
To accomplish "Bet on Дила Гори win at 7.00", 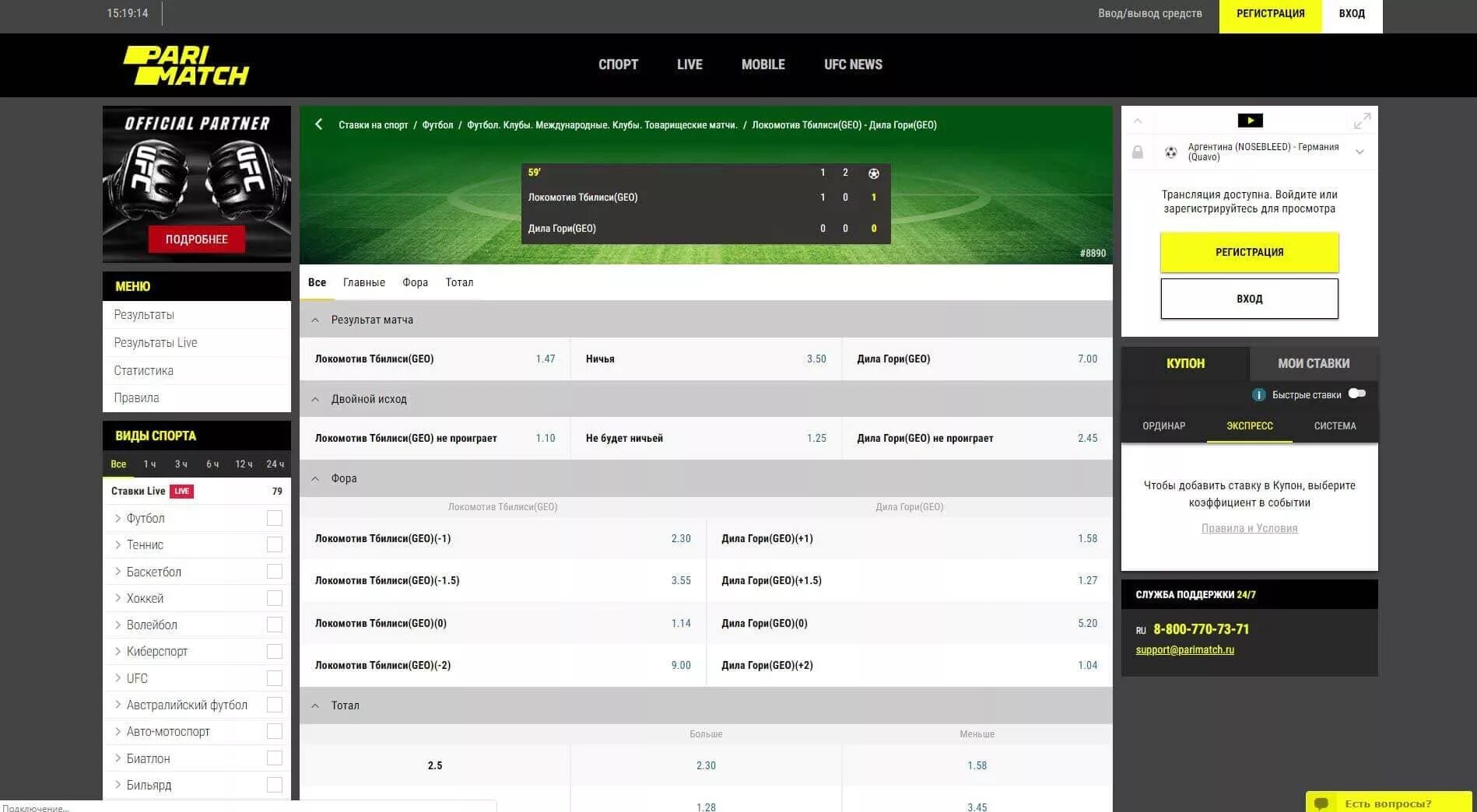I will [977, 359].
